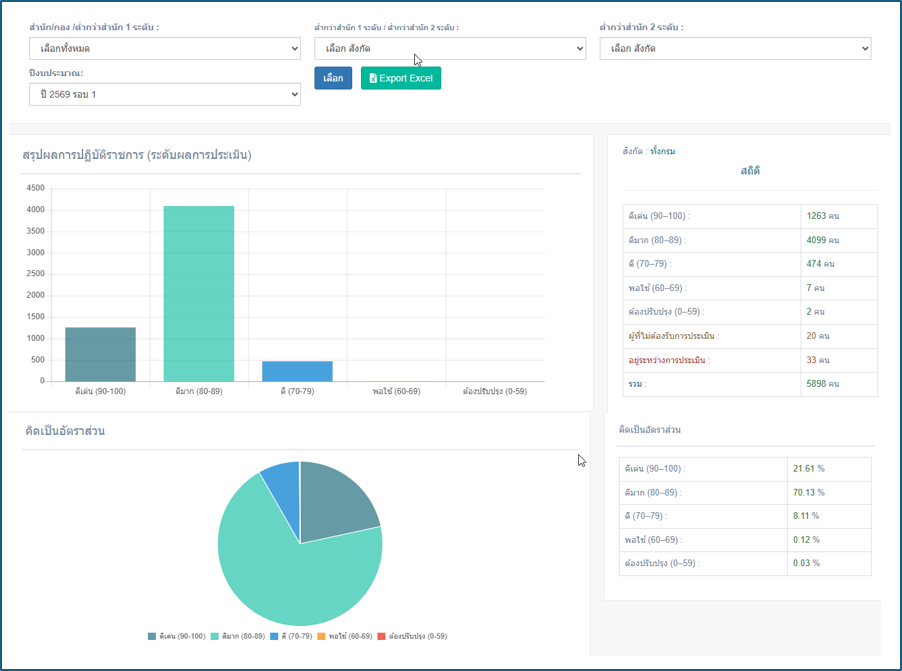Click the ดีเด่น (90-100) bar in chart

coord(101,354)
